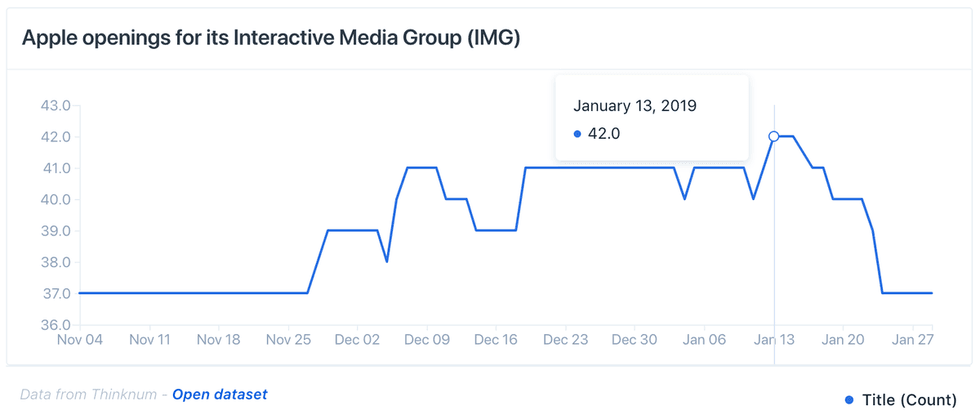Click the 43.0 y-axis label
The image size is (980, 415).
[x=53, y=105]
